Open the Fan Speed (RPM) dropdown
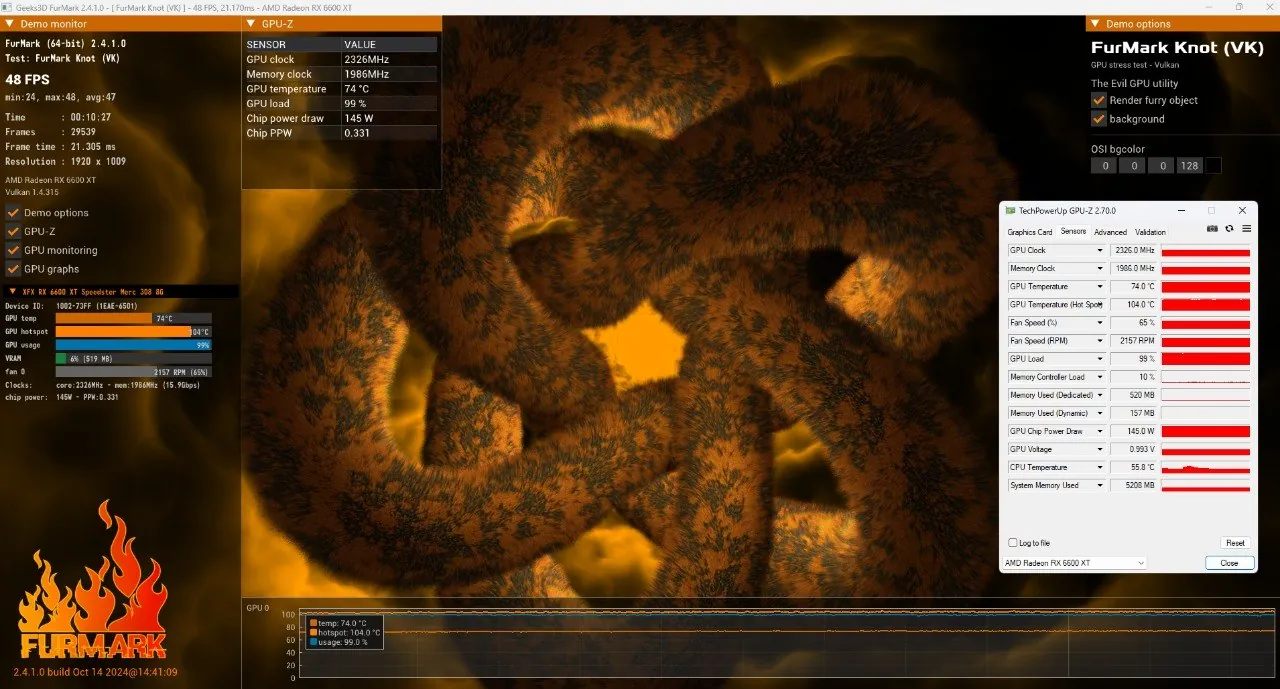Screen dimensions: 1280x689 tap(1100, 341)
